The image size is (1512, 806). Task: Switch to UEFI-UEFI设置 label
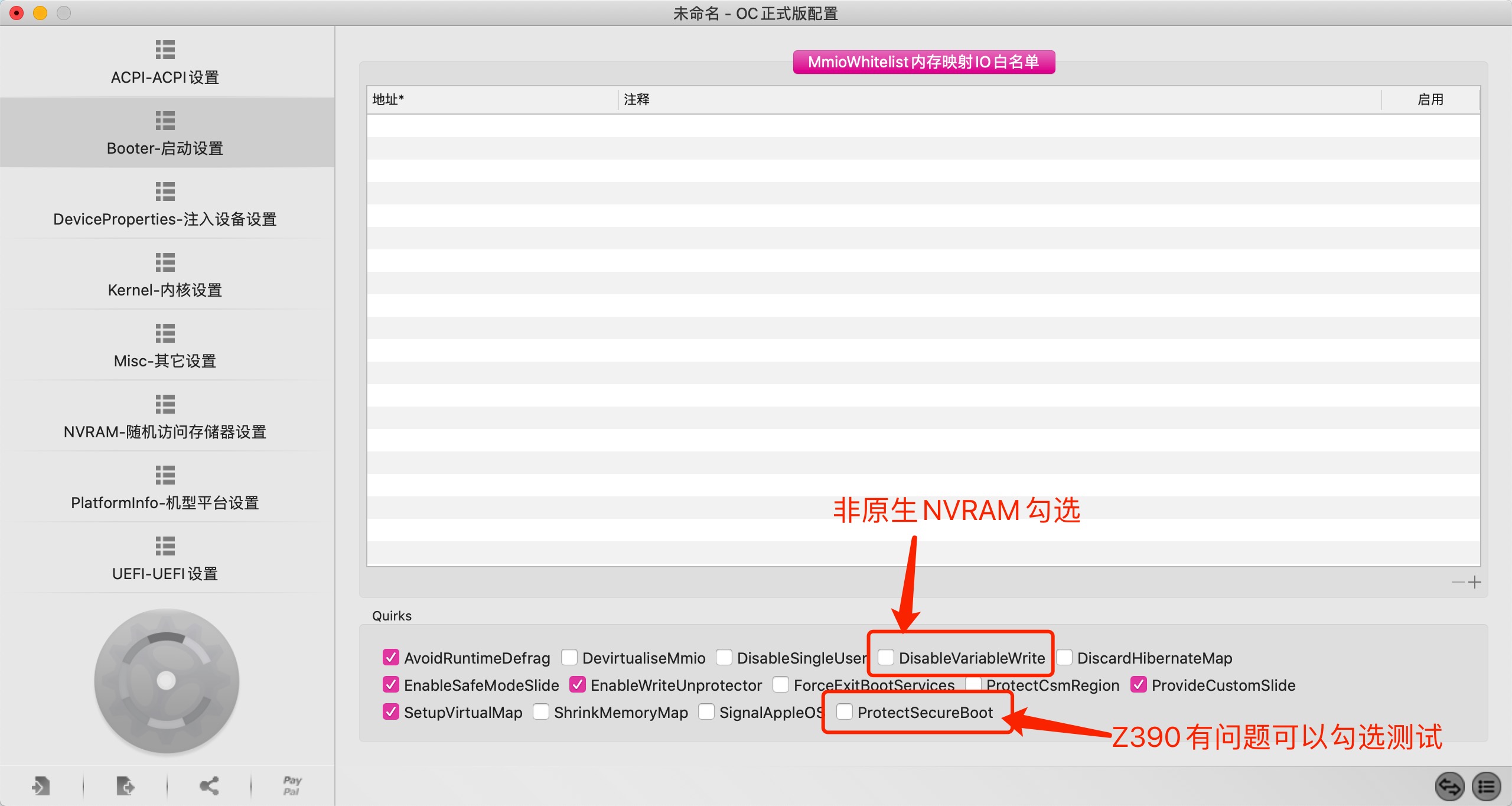tap(165, 574)
